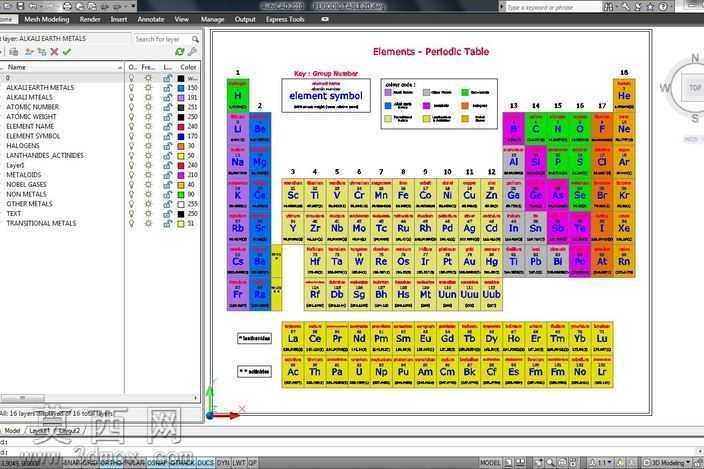Viewport: 704px width, 469px height.
Task: Select the LANTHANIDES_ACTINIDES layer name
Action: [45, 155]
